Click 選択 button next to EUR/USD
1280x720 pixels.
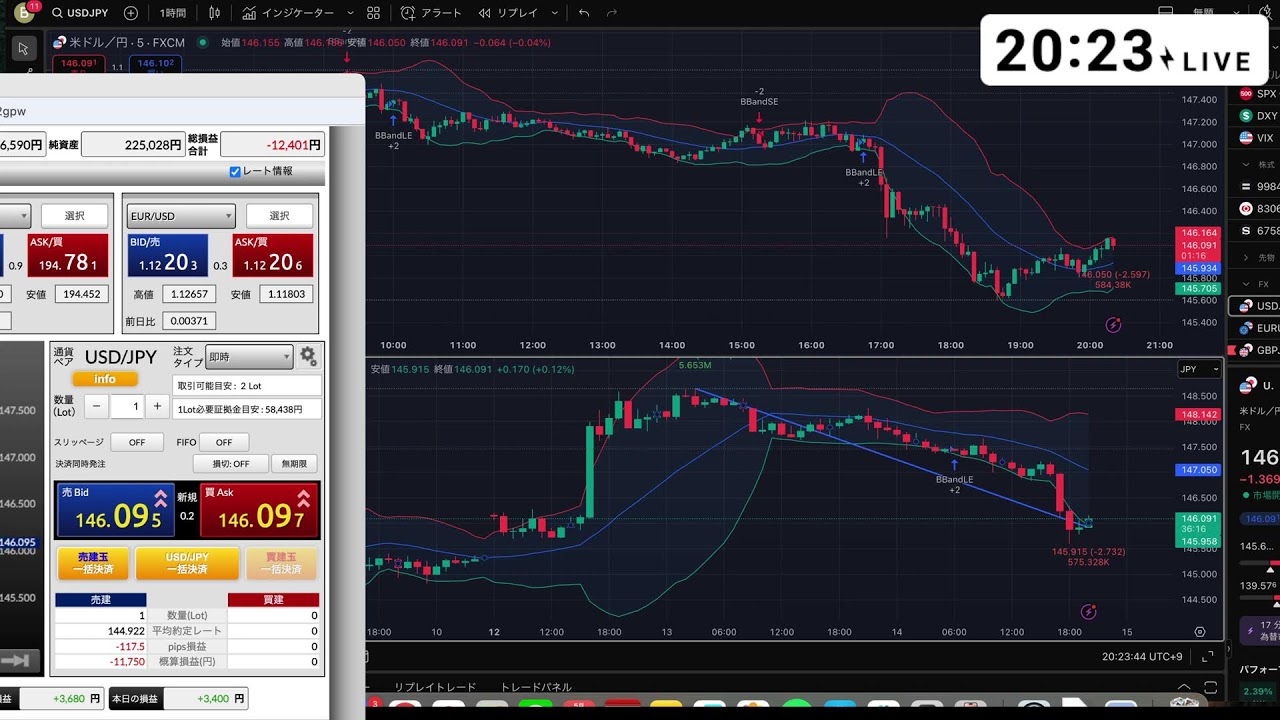pyautogui.click(x=279, y=216)
